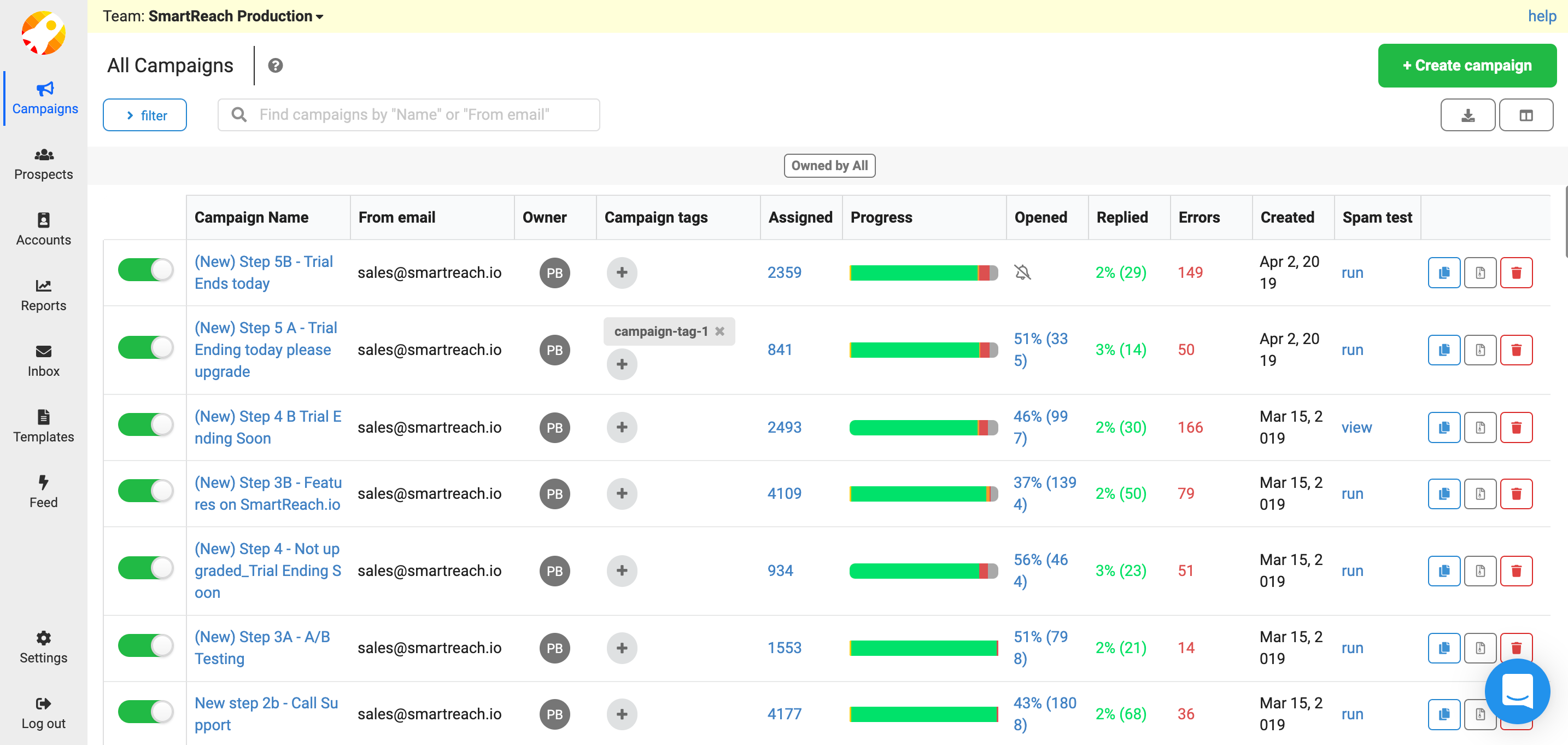
Task: Click the Create campaign button
Action: coord(1467,65)
